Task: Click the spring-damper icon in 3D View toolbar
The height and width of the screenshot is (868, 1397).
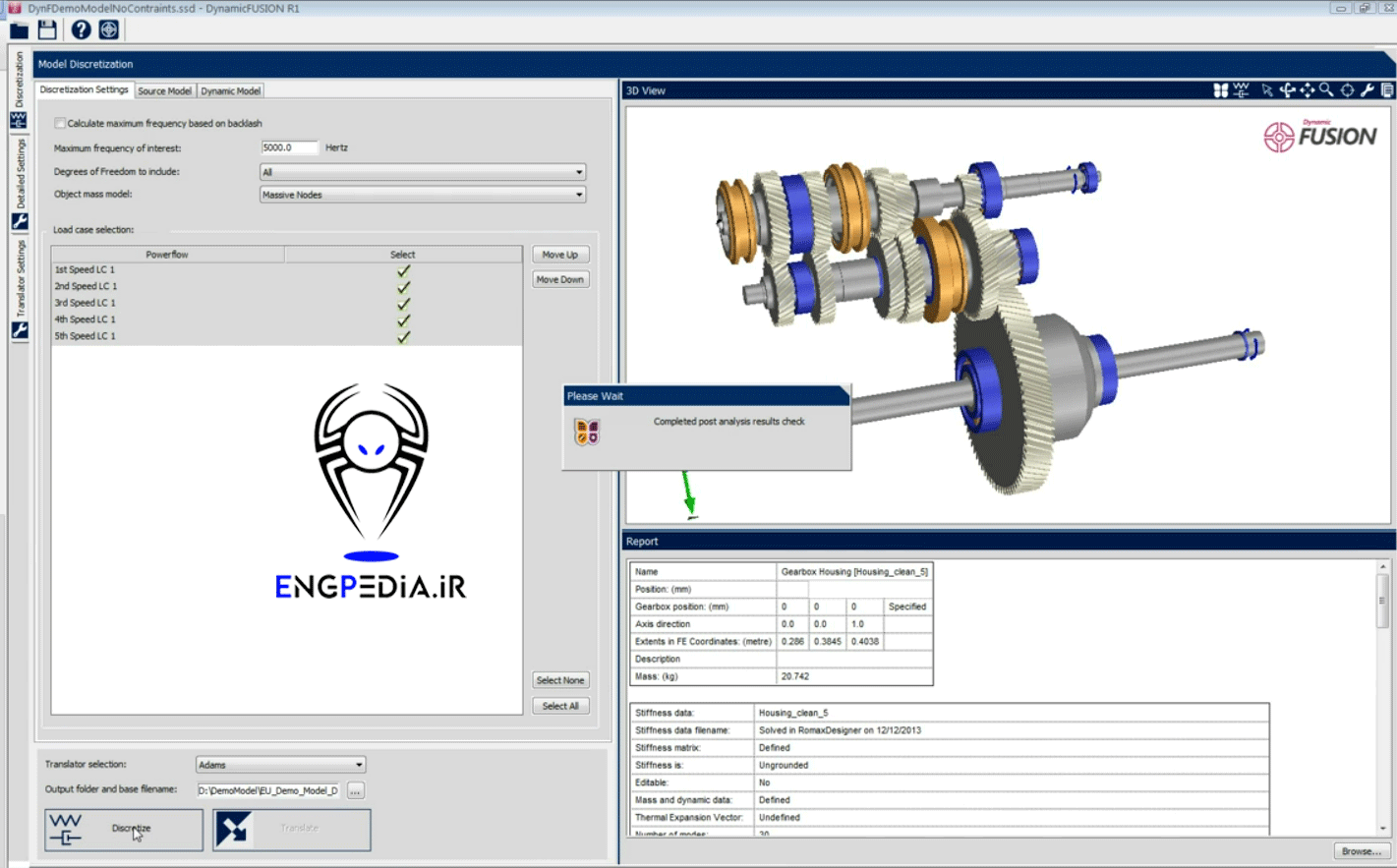Action: tap(1242, 89)
